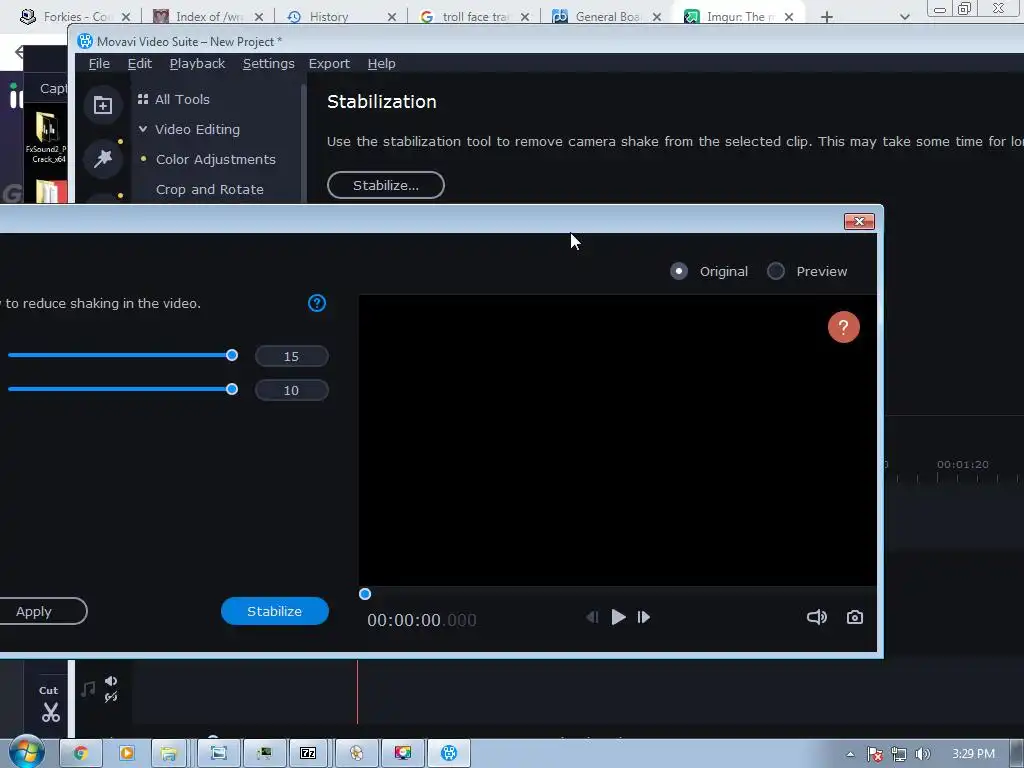Switch to Chrome in the taskbar

[x=80, y=753]
